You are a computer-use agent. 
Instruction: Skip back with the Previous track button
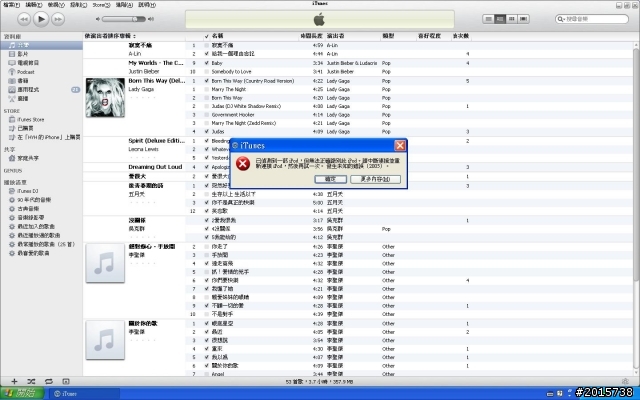coord(24,19)
